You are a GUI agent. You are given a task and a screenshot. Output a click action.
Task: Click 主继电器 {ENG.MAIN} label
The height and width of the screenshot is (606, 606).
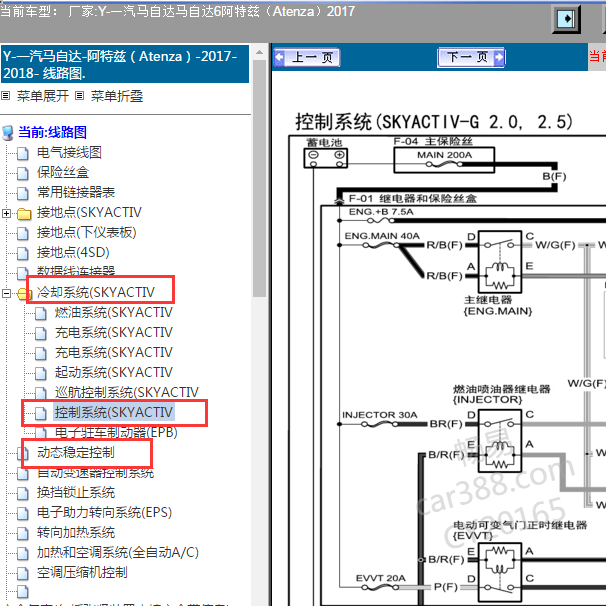coord(498,305)
